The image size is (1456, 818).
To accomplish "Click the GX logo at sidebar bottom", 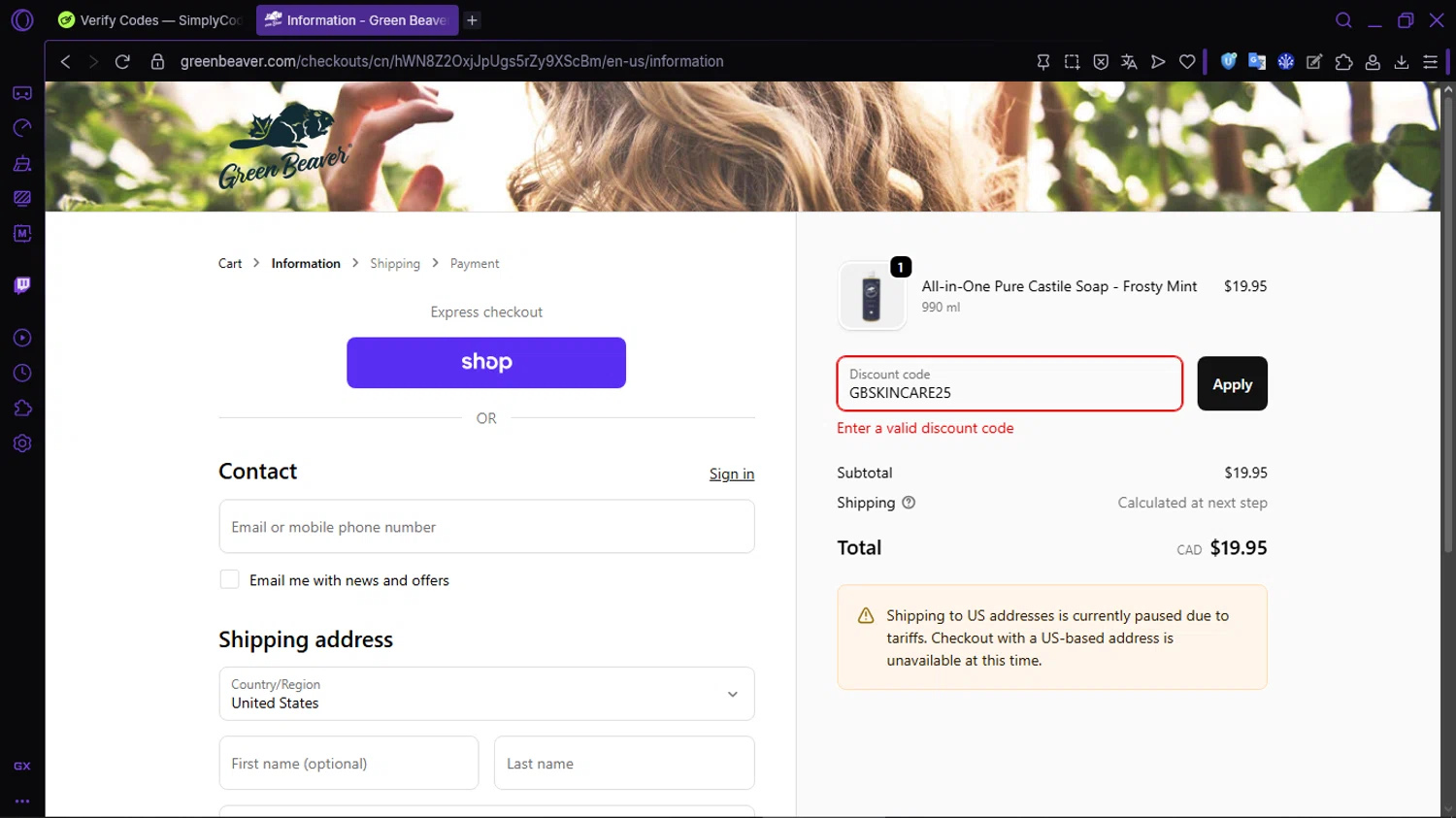I will 22,766.
